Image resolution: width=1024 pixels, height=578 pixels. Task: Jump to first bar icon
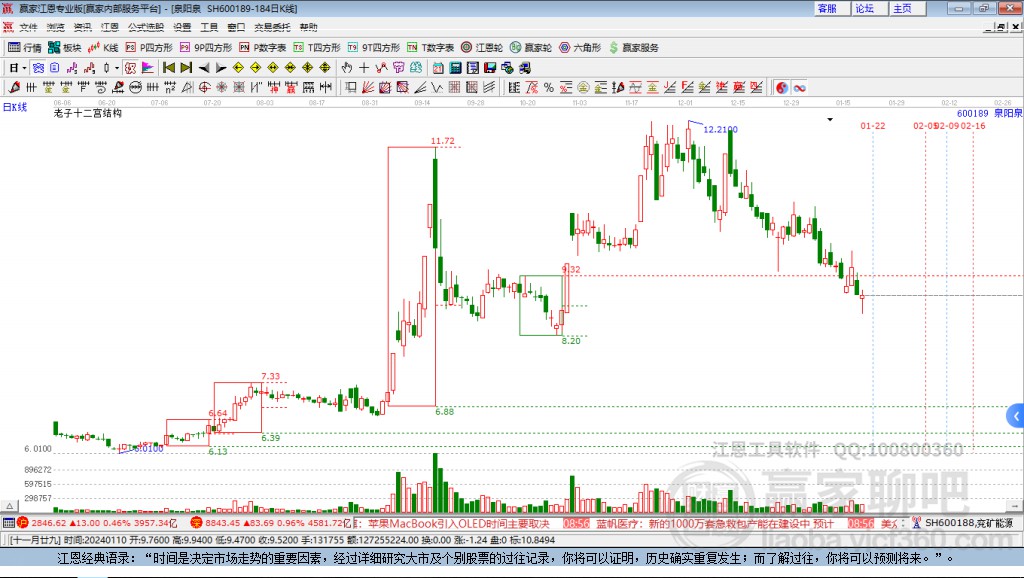coord(168,67)
